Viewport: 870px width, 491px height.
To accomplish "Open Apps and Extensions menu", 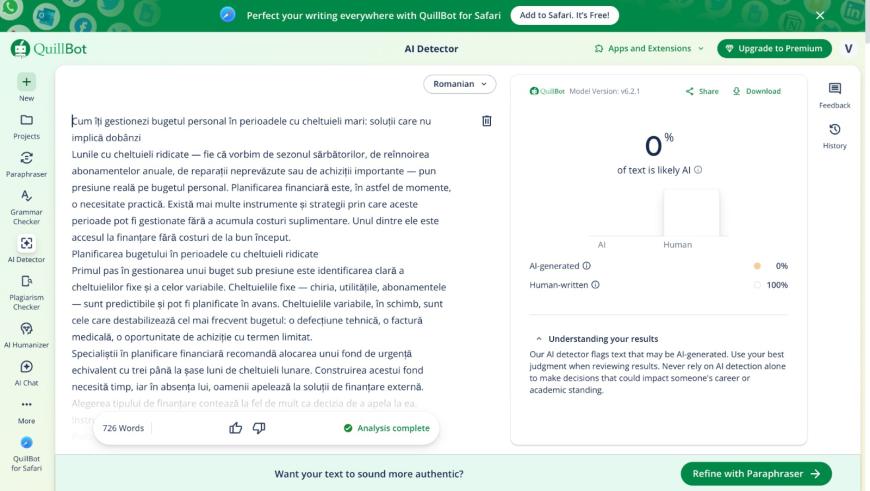I will (x=649, y=48).
